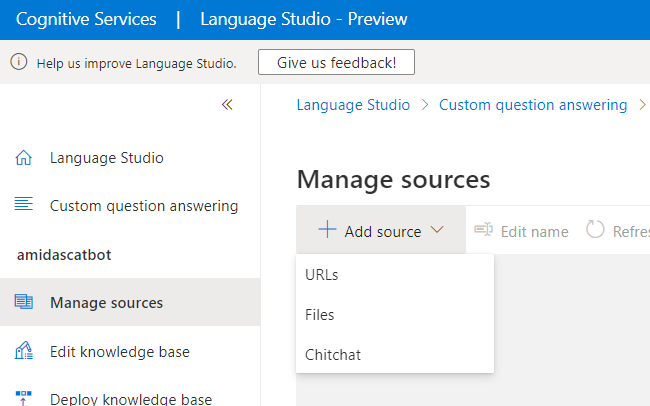Click the info icon in feedback banner

point(18,62)
